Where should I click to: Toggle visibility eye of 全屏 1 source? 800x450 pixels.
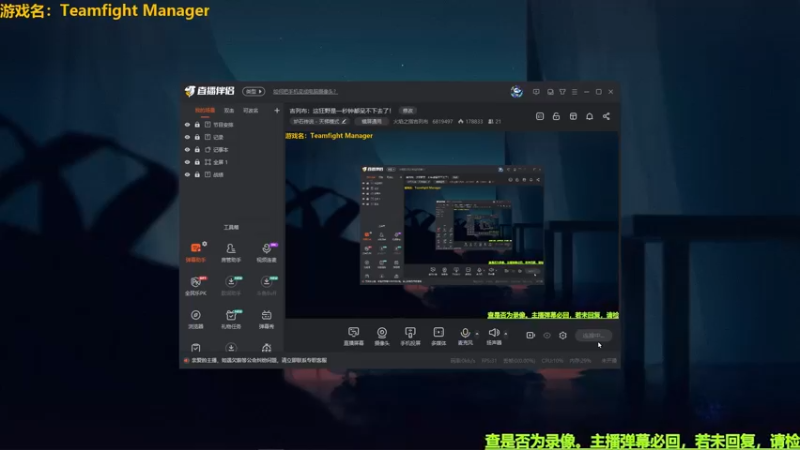pos(187,162)
